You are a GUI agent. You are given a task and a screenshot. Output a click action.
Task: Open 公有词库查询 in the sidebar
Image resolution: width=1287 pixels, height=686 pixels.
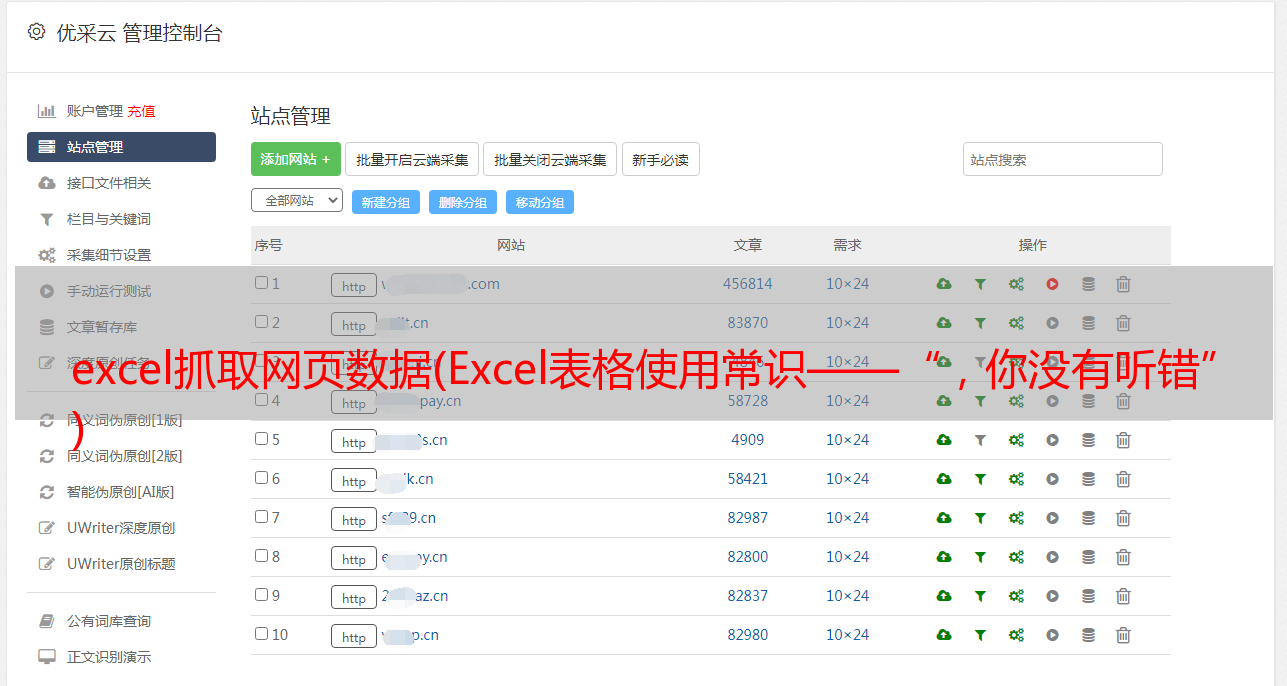coord(109,621)
